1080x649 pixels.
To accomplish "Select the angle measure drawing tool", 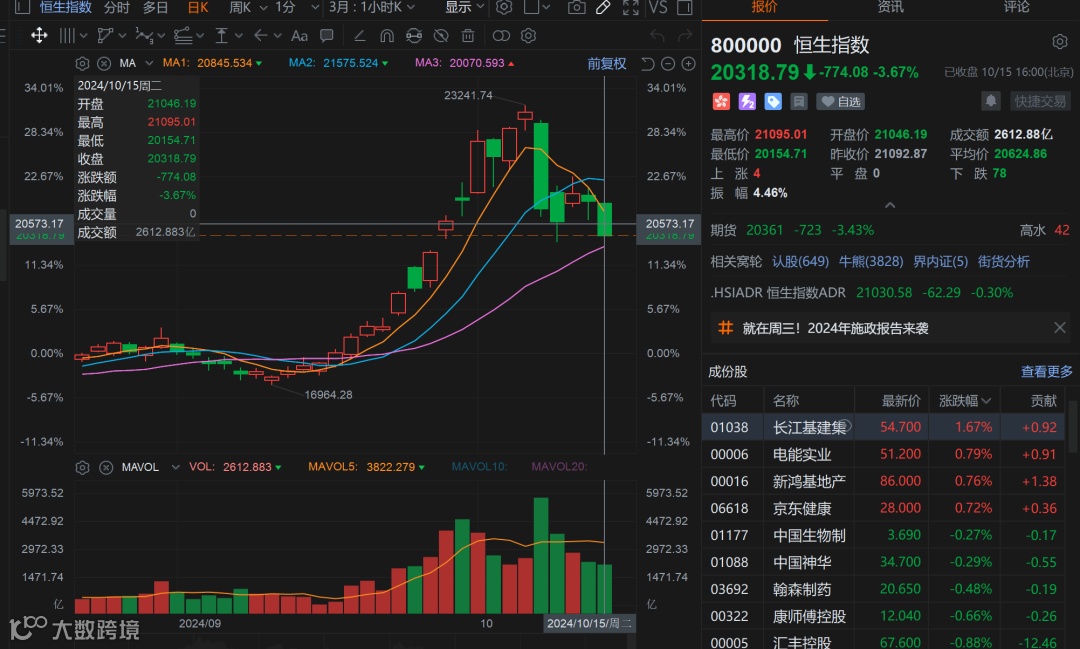I will [359, 36].
